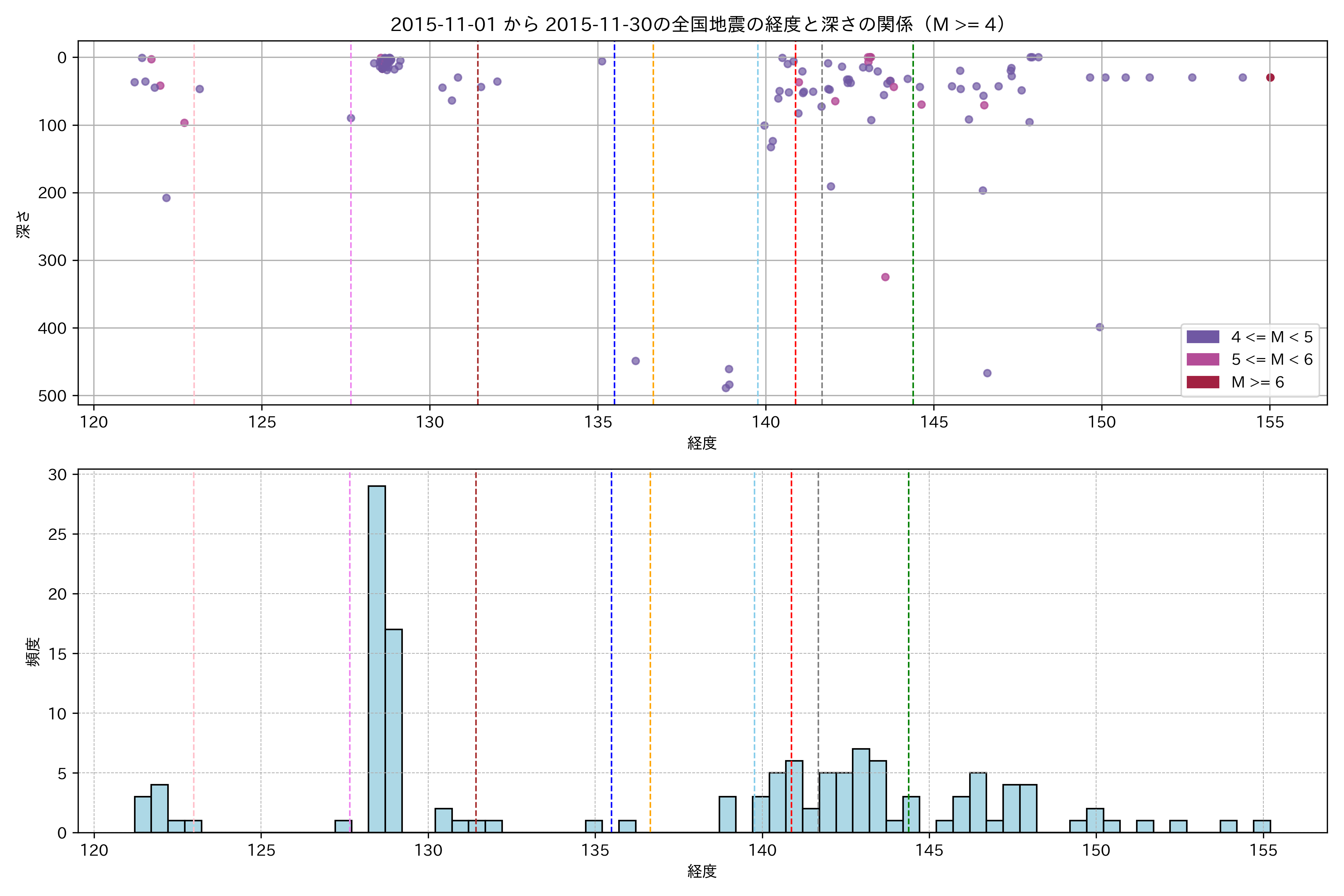Click the pink 5 <= M < 6 legend swatch
The image size is (1344, 896).
(1202, 360)
